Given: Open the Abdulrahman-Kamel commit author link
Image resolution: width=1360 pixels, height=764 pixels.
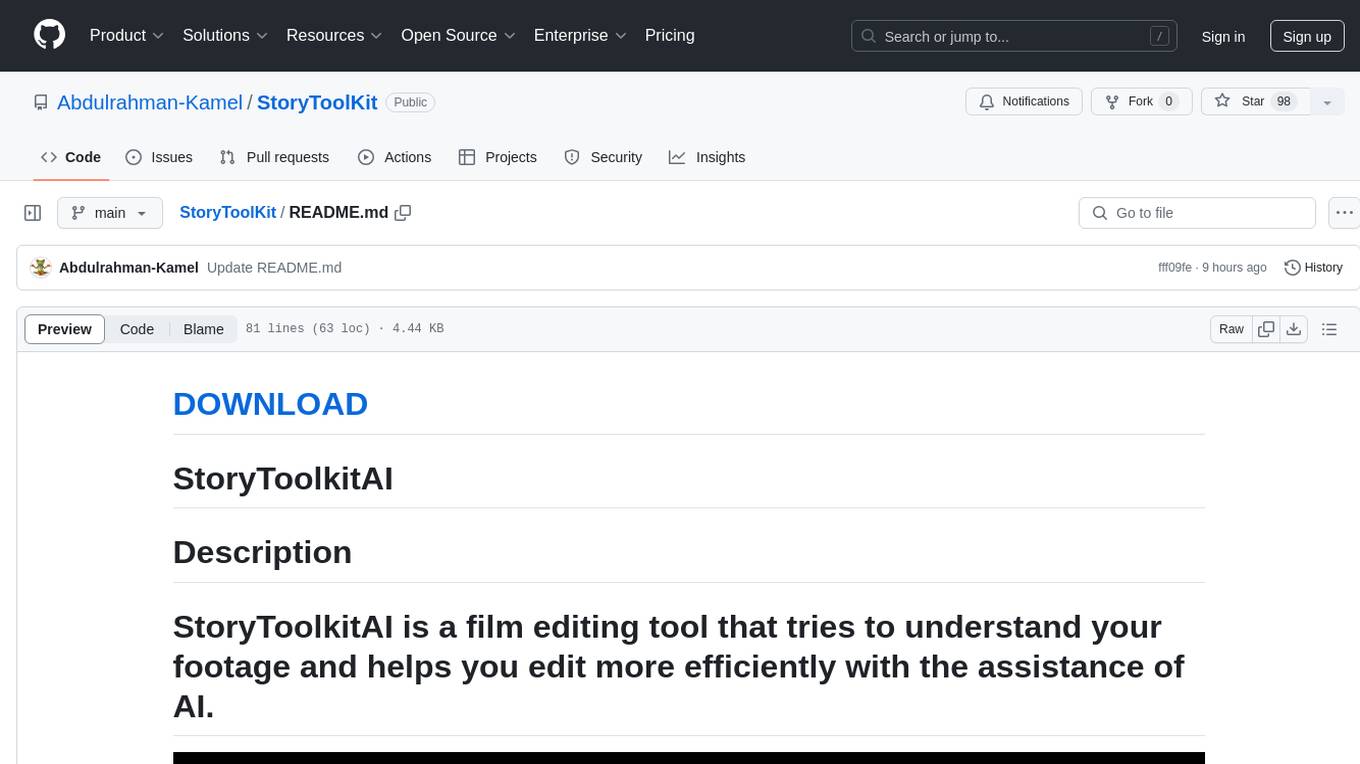Looking at the screenshot, I should tap(129, 267).
